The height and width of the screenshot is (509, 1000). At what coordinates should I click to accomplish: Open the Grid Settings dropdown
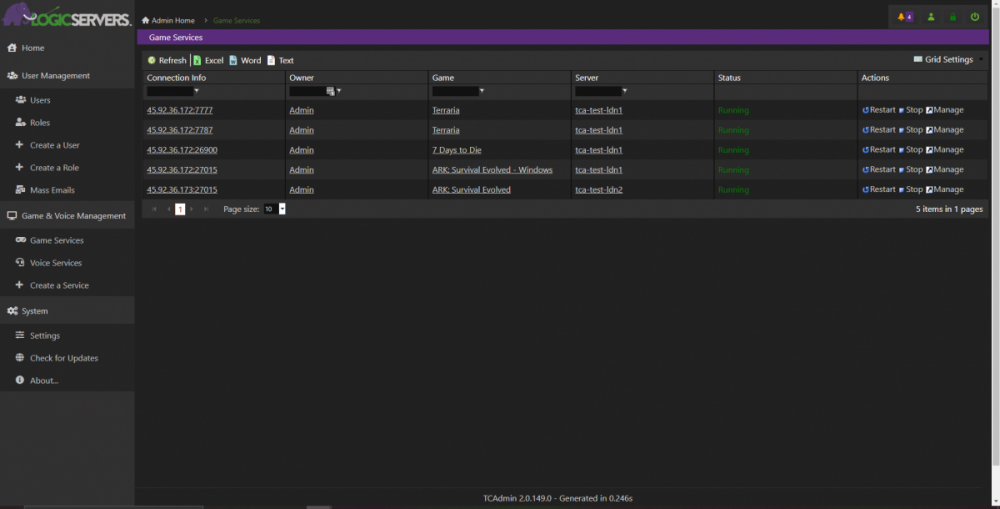pos(948,60)
